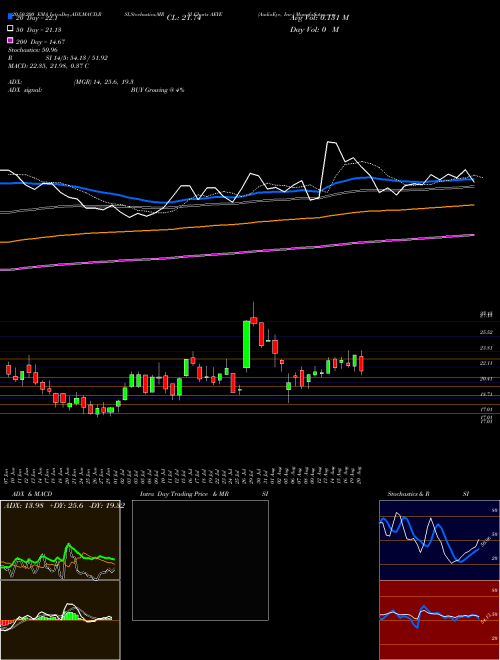Screen dimensions: 500x660
Task: Click the 22.11 price axis label
Action: tap(486, 363)
